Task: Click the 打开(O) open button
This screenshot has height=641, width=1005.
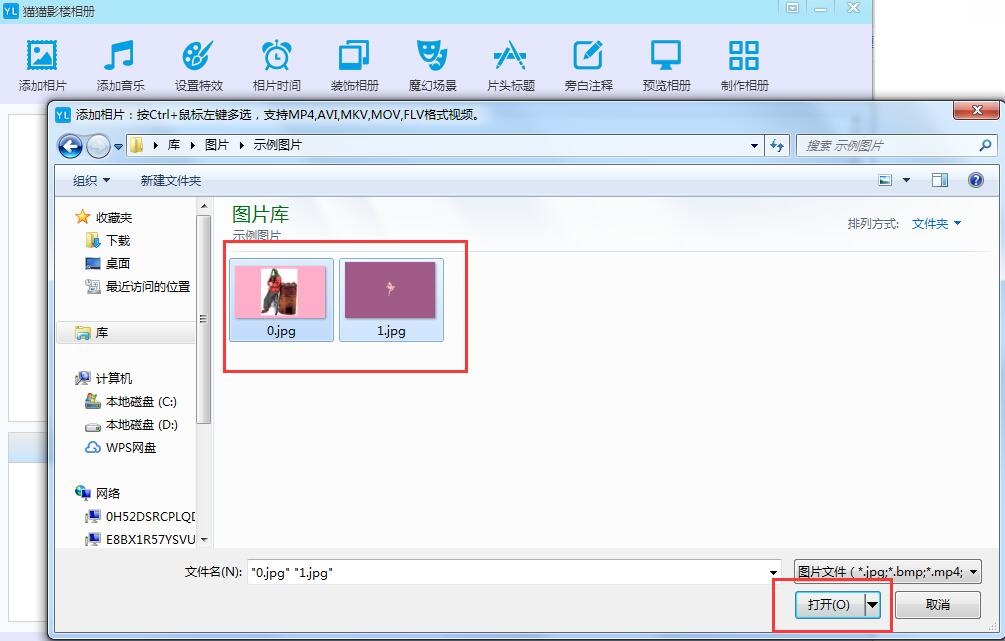Action: 829,605
